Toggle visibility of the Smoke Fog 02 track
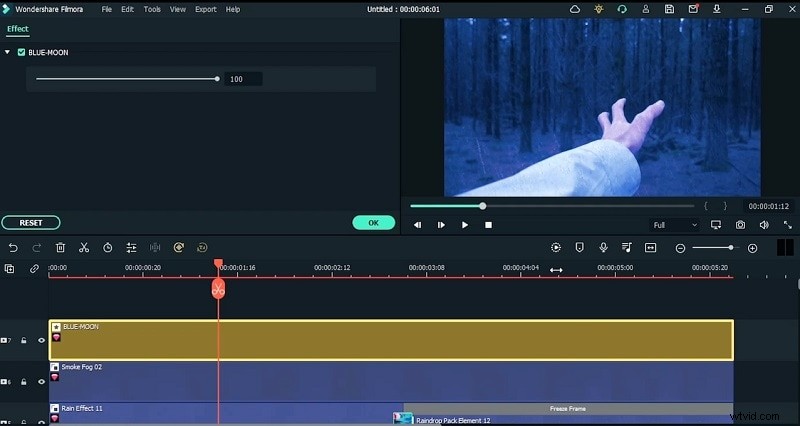 (42, 382)
